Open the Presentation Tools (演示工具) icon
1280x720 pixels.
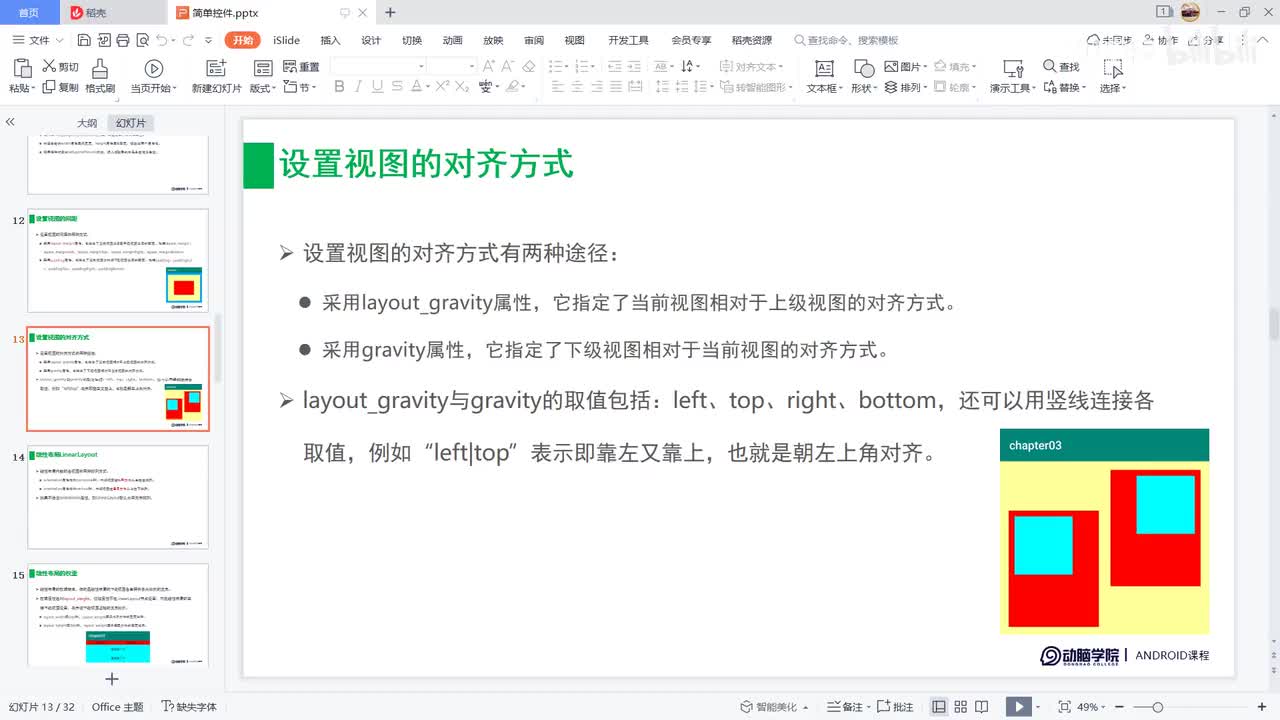tap(1013, 68)
